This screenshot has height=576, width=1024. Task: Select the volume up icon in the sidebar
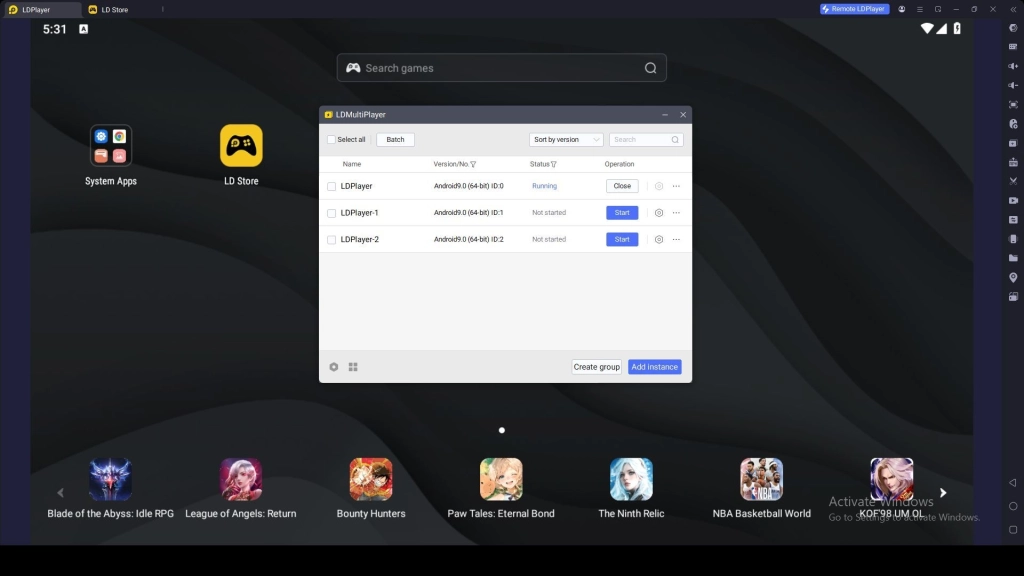coord(1012,67)
